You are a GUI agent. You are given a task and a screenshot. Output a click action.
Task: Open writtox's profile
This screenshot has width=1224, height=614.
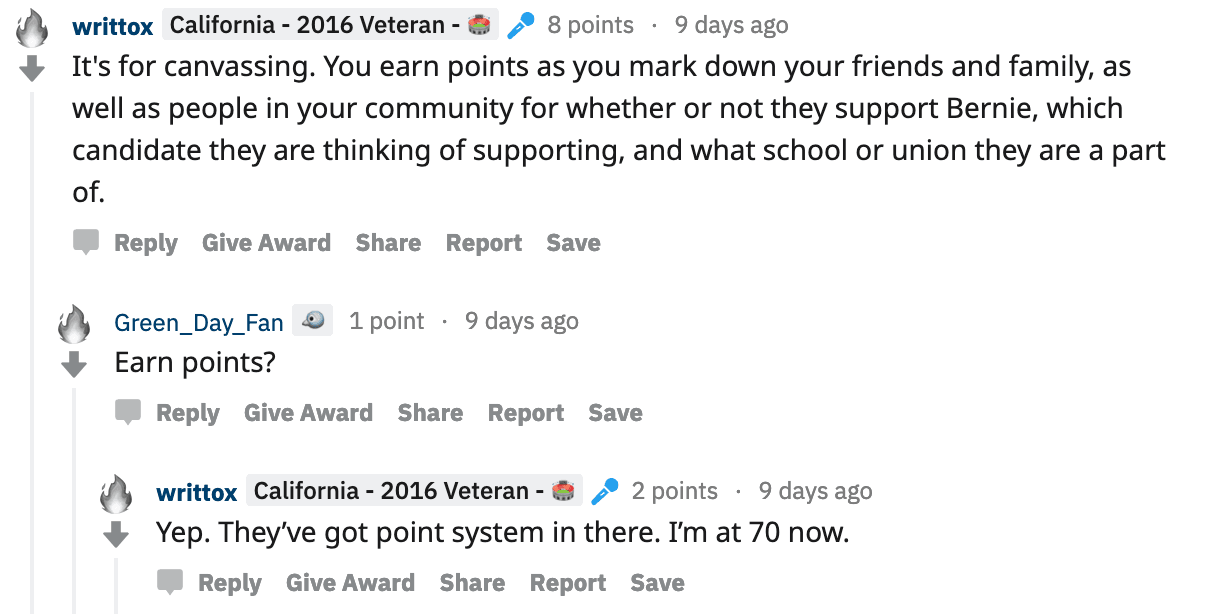tap(112, 25)
